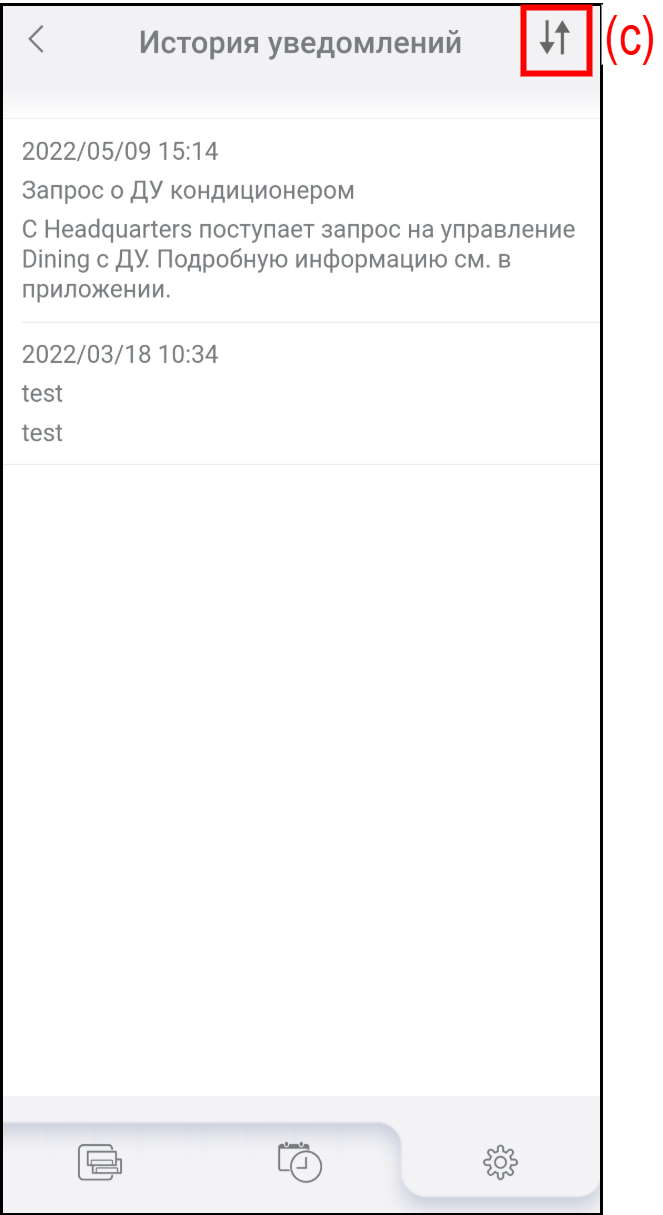
Task: Click the sort order arrows icon
Action: pyautogui.click(x=553, y=39)
